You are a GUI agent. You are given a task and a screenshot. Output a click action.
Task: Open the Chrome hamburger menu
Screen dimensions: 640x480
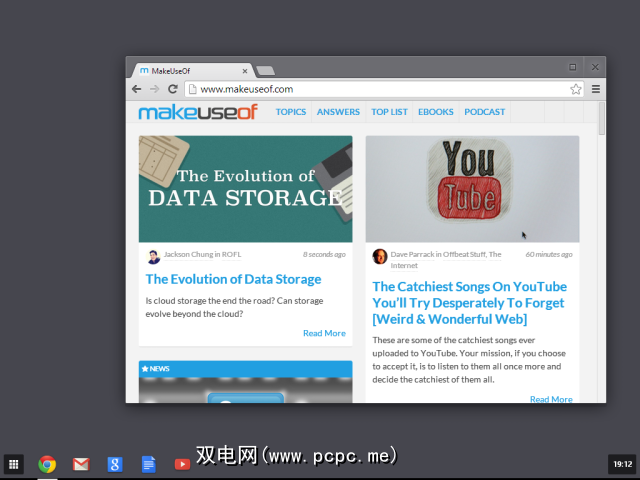click(x=596, y=89)
